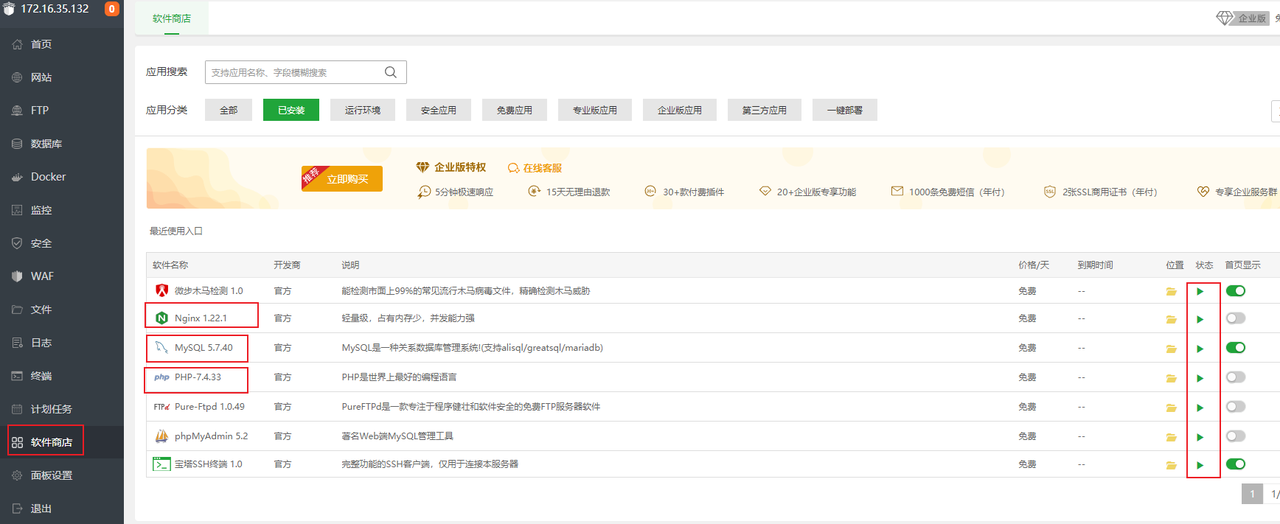1280x524 pixels.
Task: Filter by 一键部署 category
Action: pyautogui.click(x=845, y=110)
